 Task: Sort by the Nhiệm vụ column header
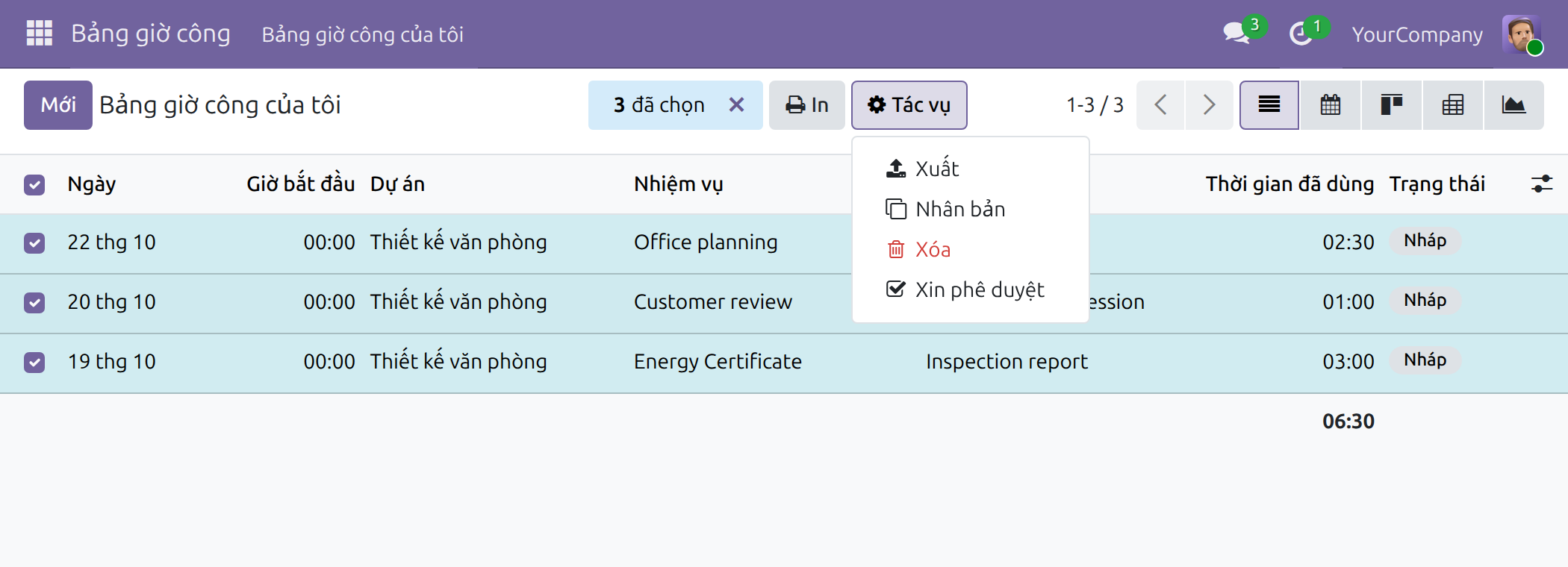(x=679, y=184)
